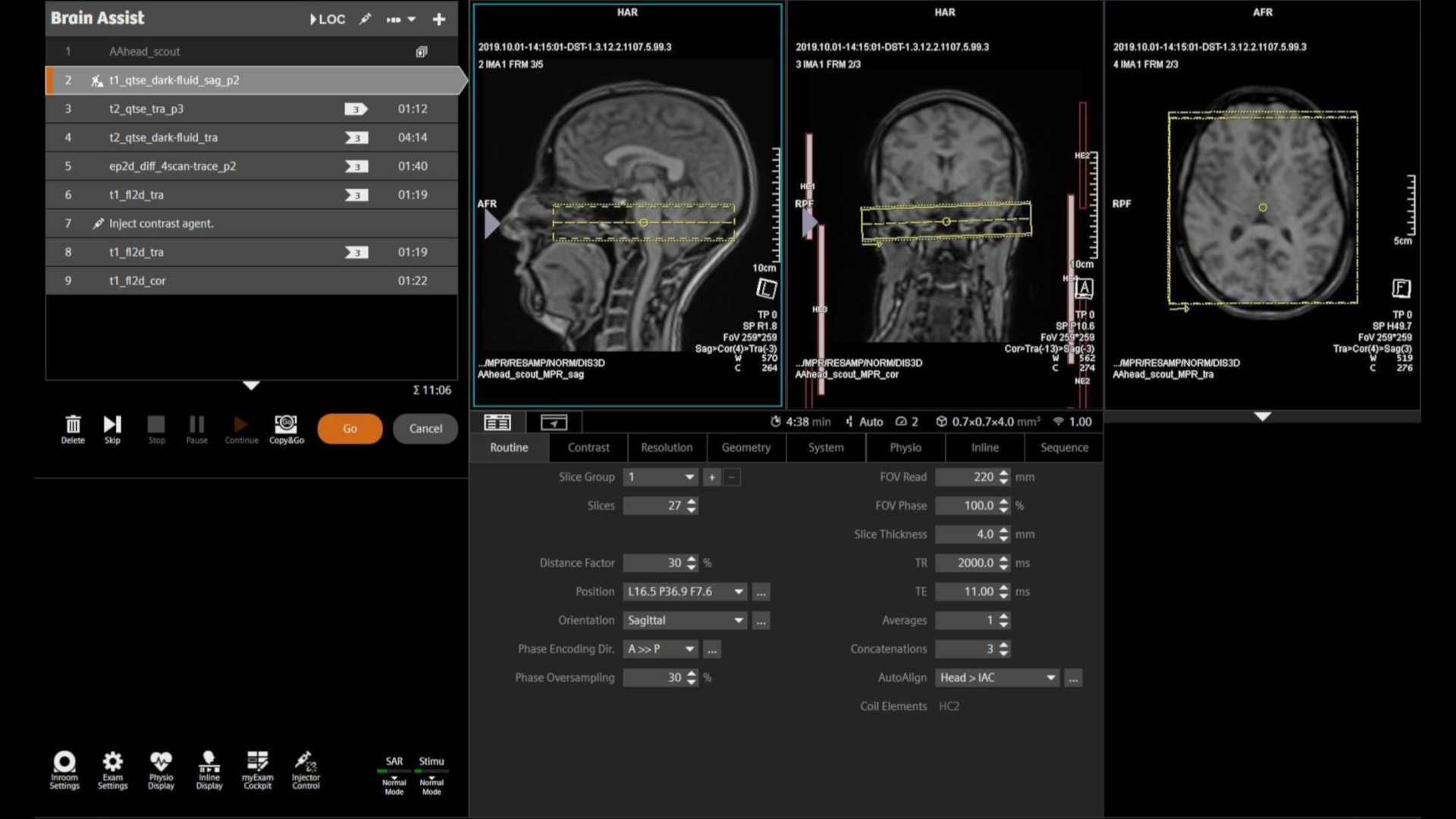1456x819 pixels.
Task: Toggle SAR Normal Mode
Action: click(x=394, y=781)
